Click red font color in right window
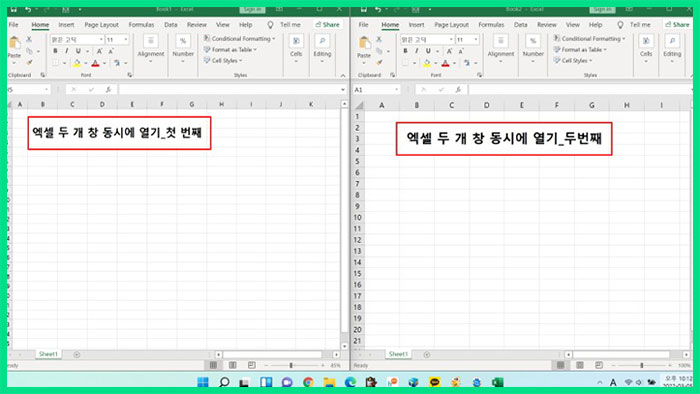The image size is (700, 394). coord(446,63)
